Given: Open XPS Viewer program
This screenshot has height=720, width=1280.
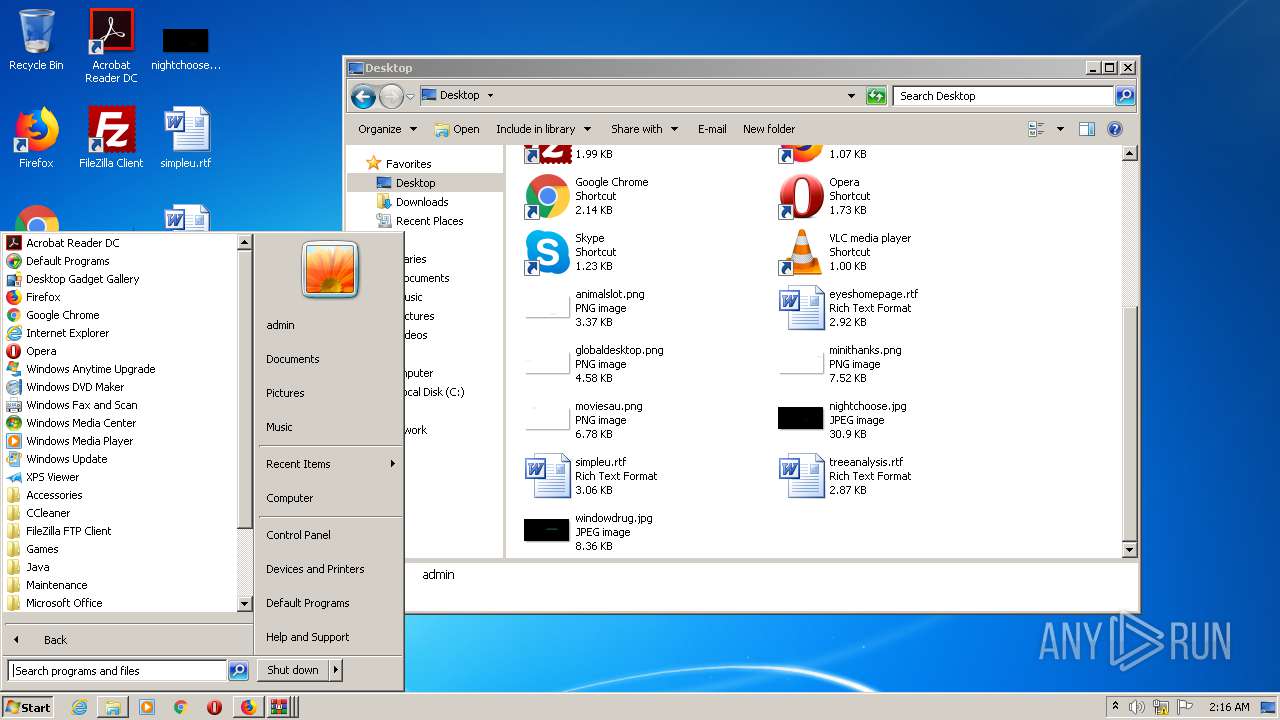Looking at the screenshot, I should pyautogui.click(x=52, y=477).
